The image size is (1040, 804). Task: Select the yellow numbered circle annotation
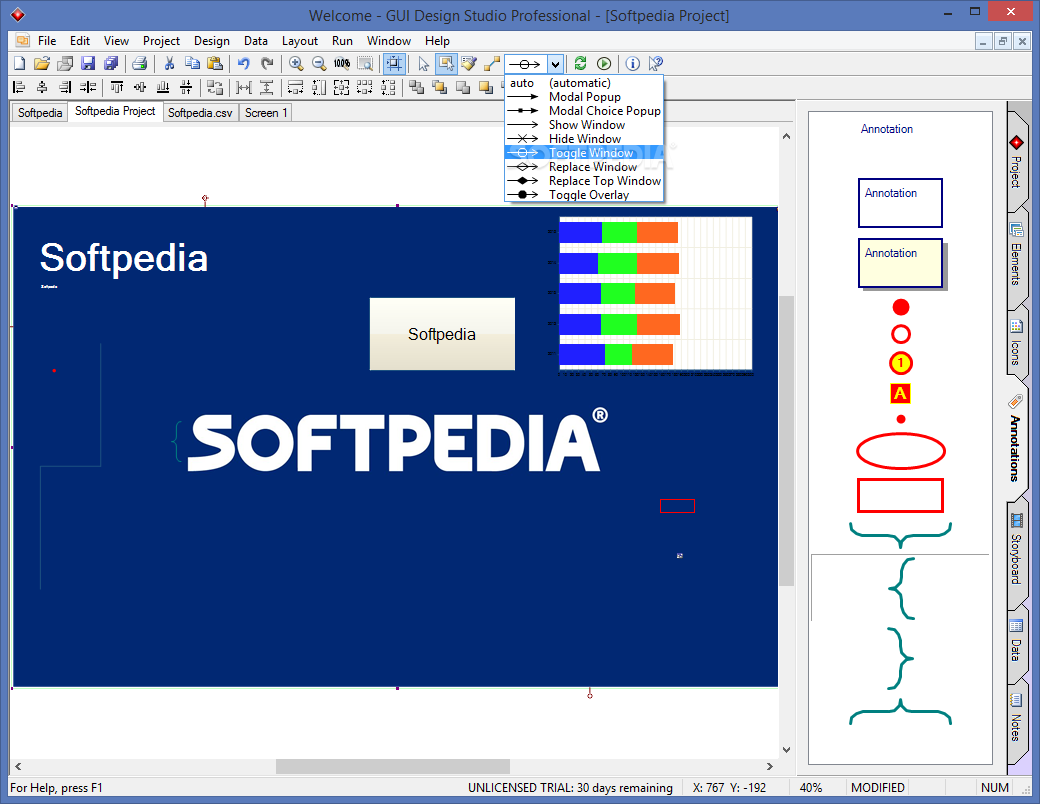(901, 364)
